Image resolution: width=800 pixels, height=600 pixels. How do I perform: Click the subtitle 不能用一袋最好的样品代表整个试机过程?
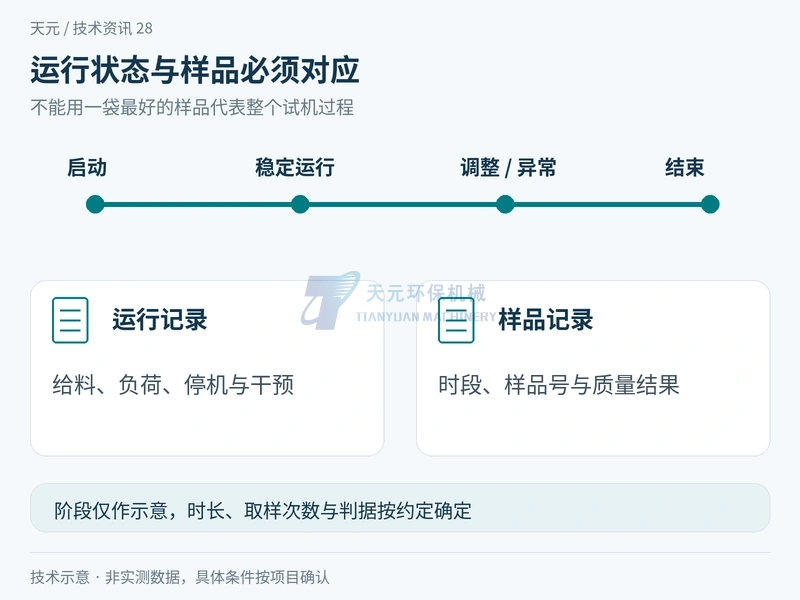(192, 107)
